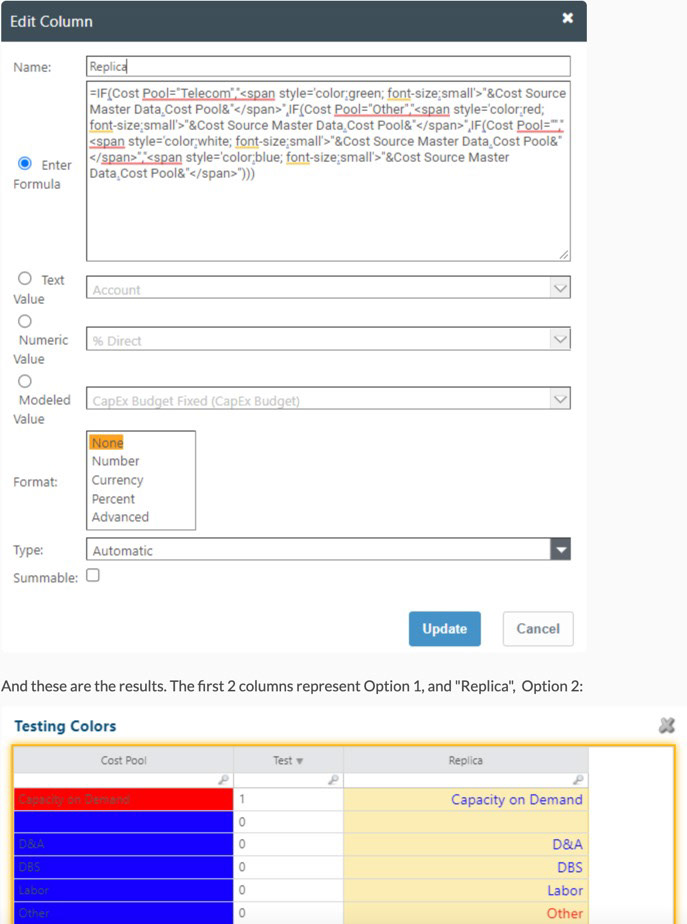687x924 pixels.
Task: Choose Percent in the Format list
Action: coord(113,499)
